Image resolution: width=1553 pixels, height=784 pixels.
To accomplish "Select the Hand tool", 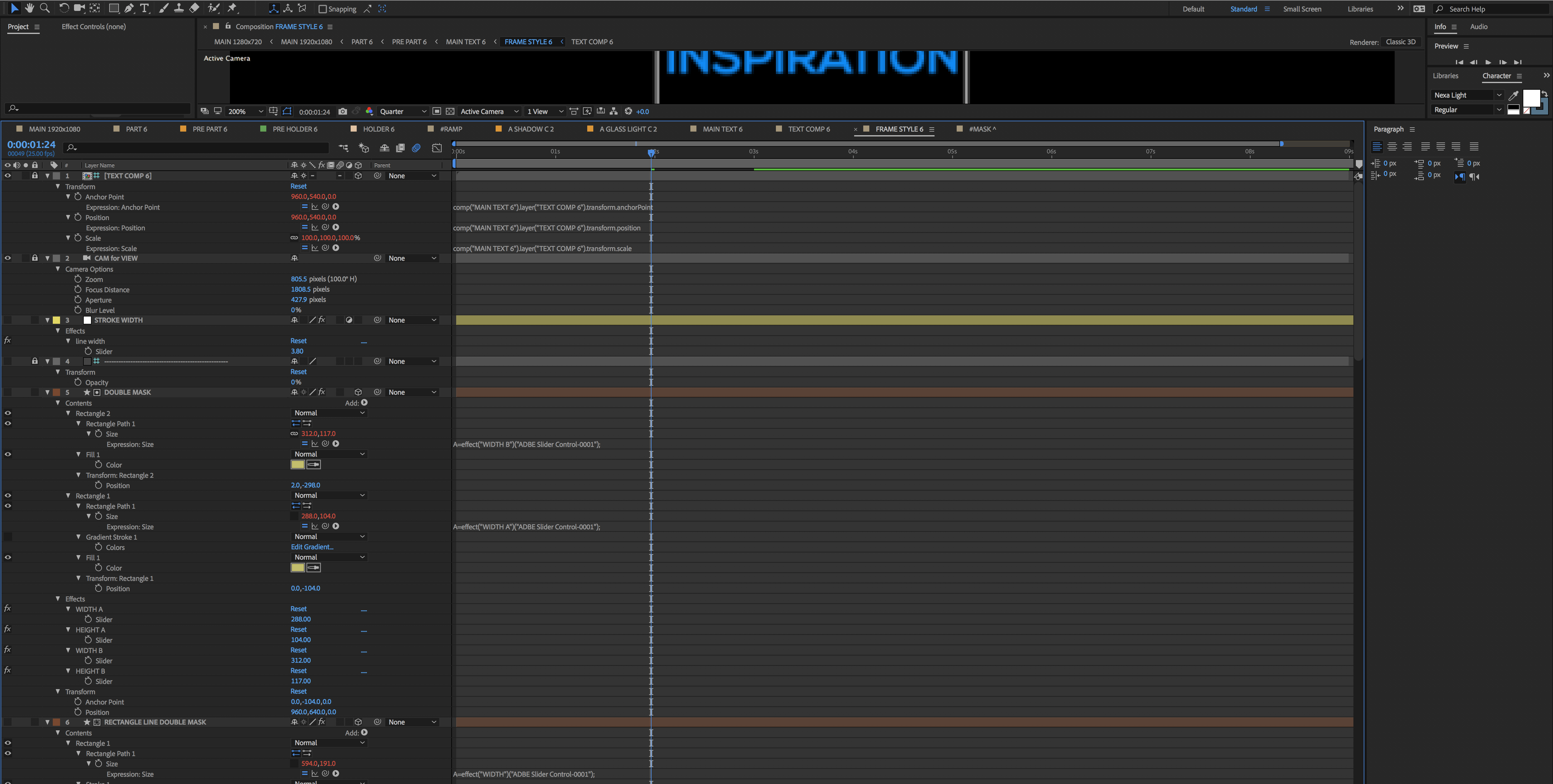I will coord(29,8).
